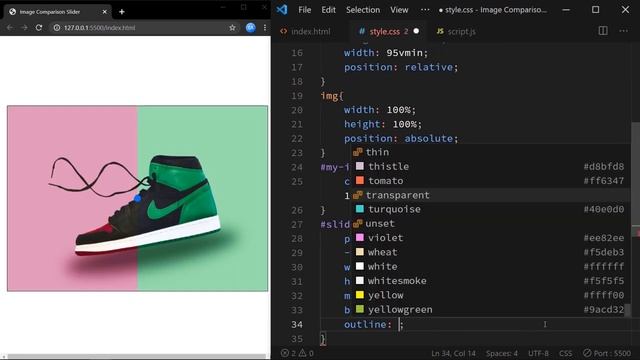Select 'turquoise' color suggestion
Viewport: 640px width, 360px height.
point(490,209)
